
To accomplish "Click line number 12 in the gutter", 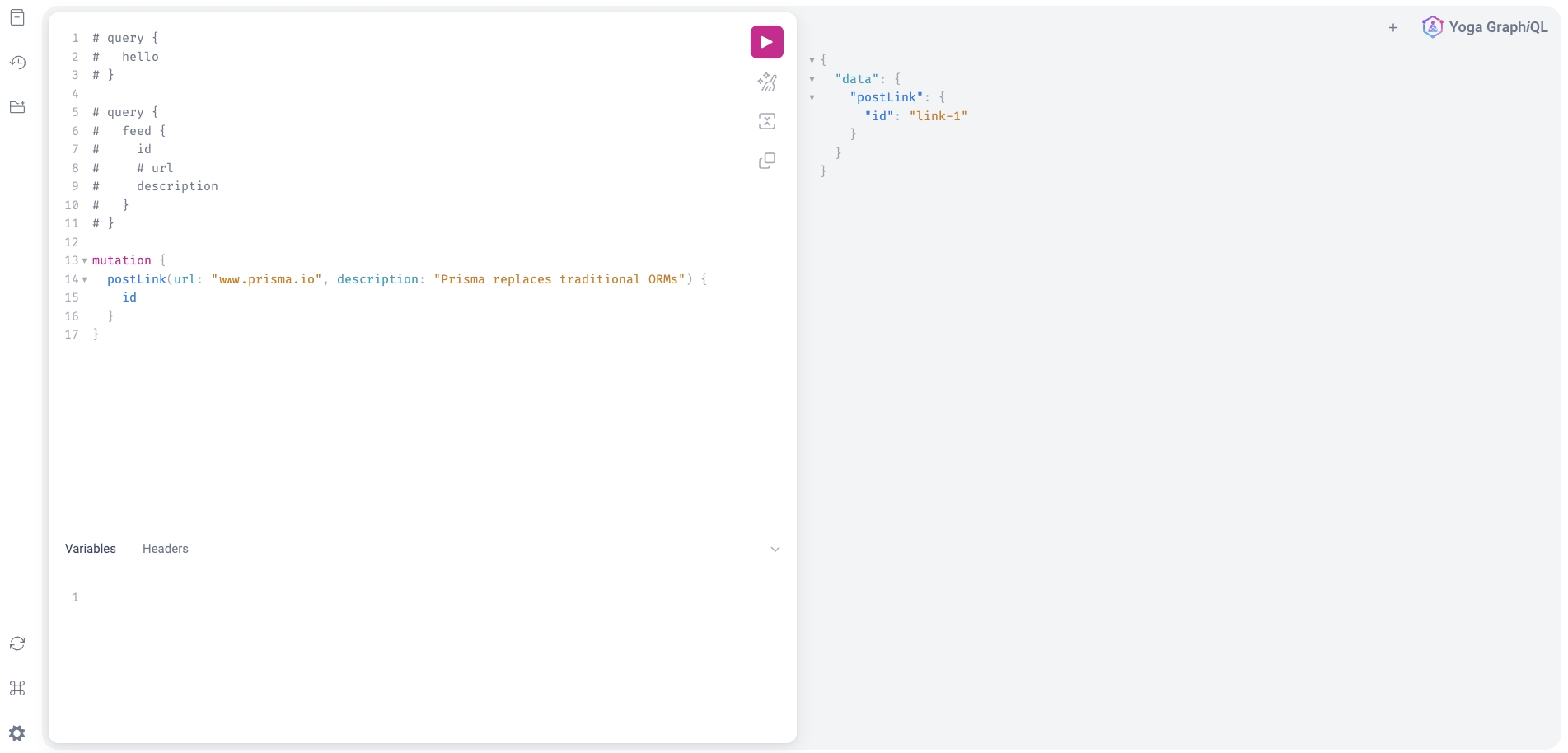I will point(72,242).
